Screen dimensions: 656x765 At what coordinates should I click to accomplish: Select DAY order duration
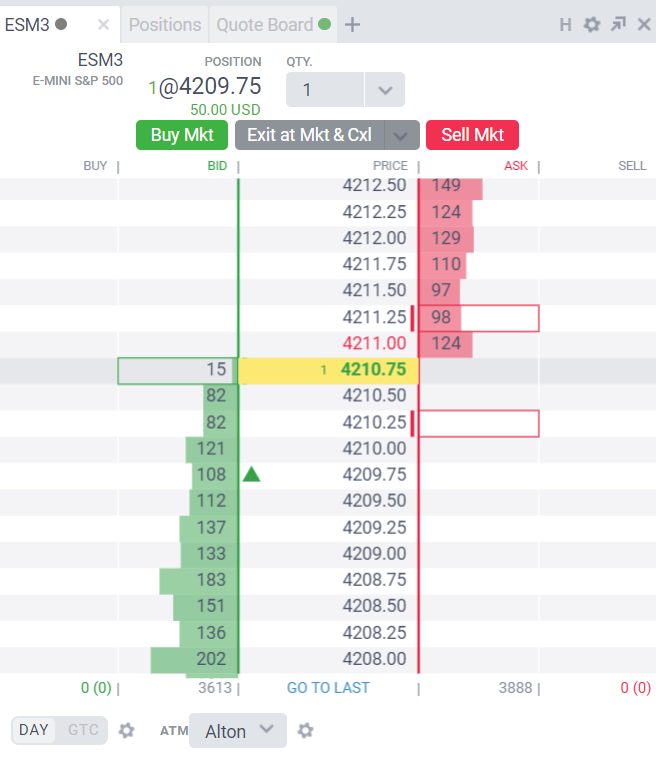coord(34,730)
